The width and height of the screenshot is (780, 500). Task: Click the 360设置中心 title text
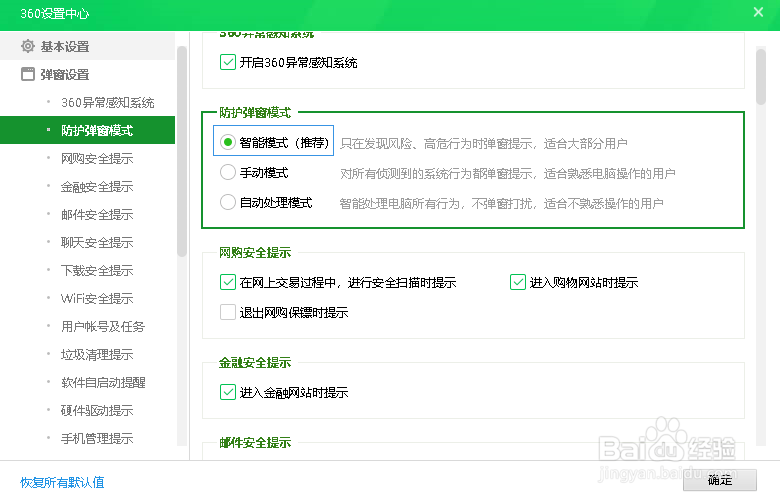pyautogui.click(x=55, y=13)
